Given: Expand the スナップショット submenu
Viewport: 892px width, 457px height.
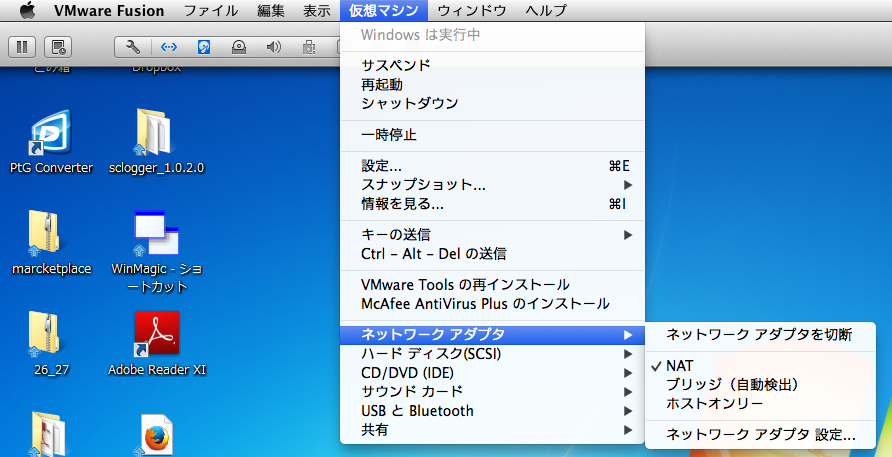Looking at the screenshot, I should click(492, 184).
